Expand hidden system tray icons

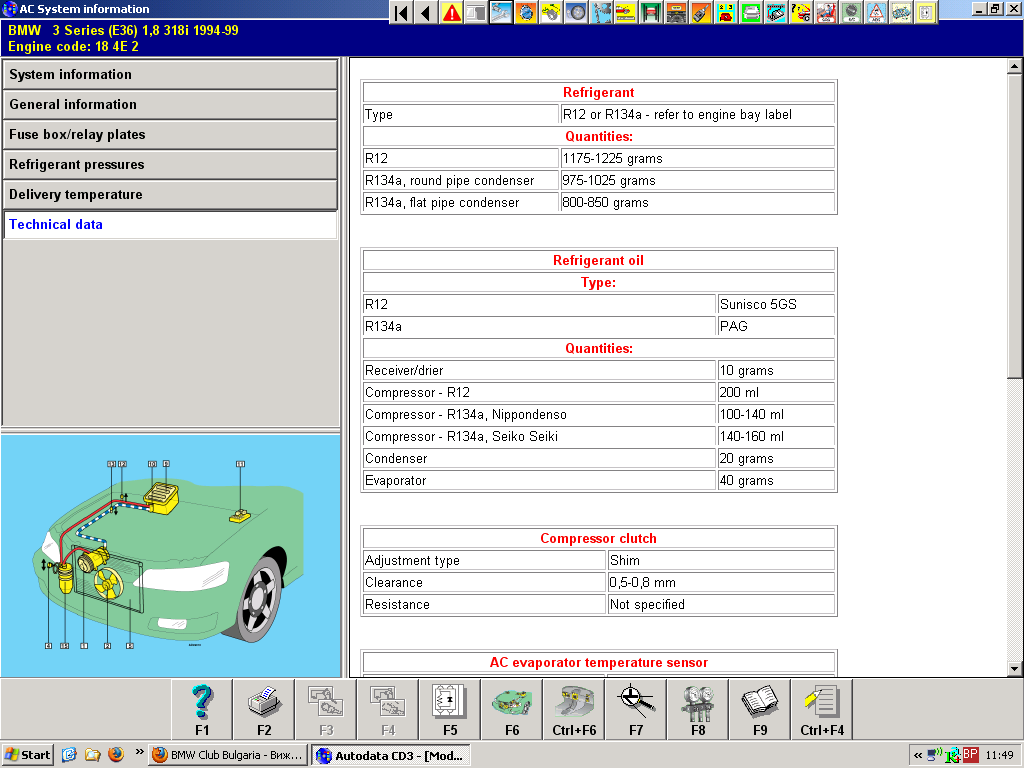point(918,756)
